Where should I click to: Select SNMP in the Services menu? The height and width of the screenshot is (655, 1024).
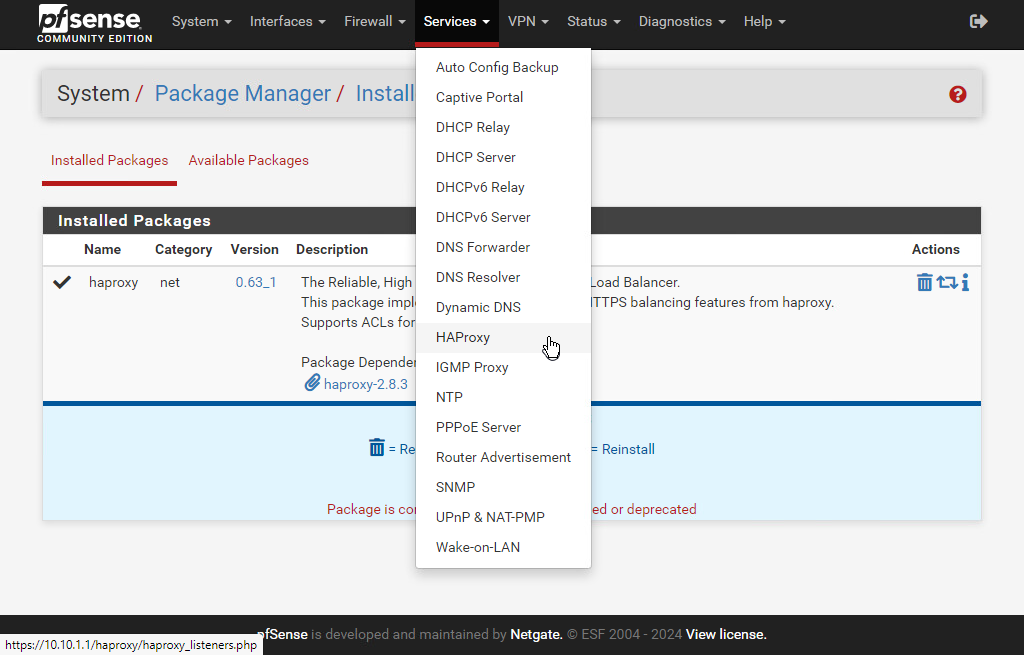click(x=503, y=488)
